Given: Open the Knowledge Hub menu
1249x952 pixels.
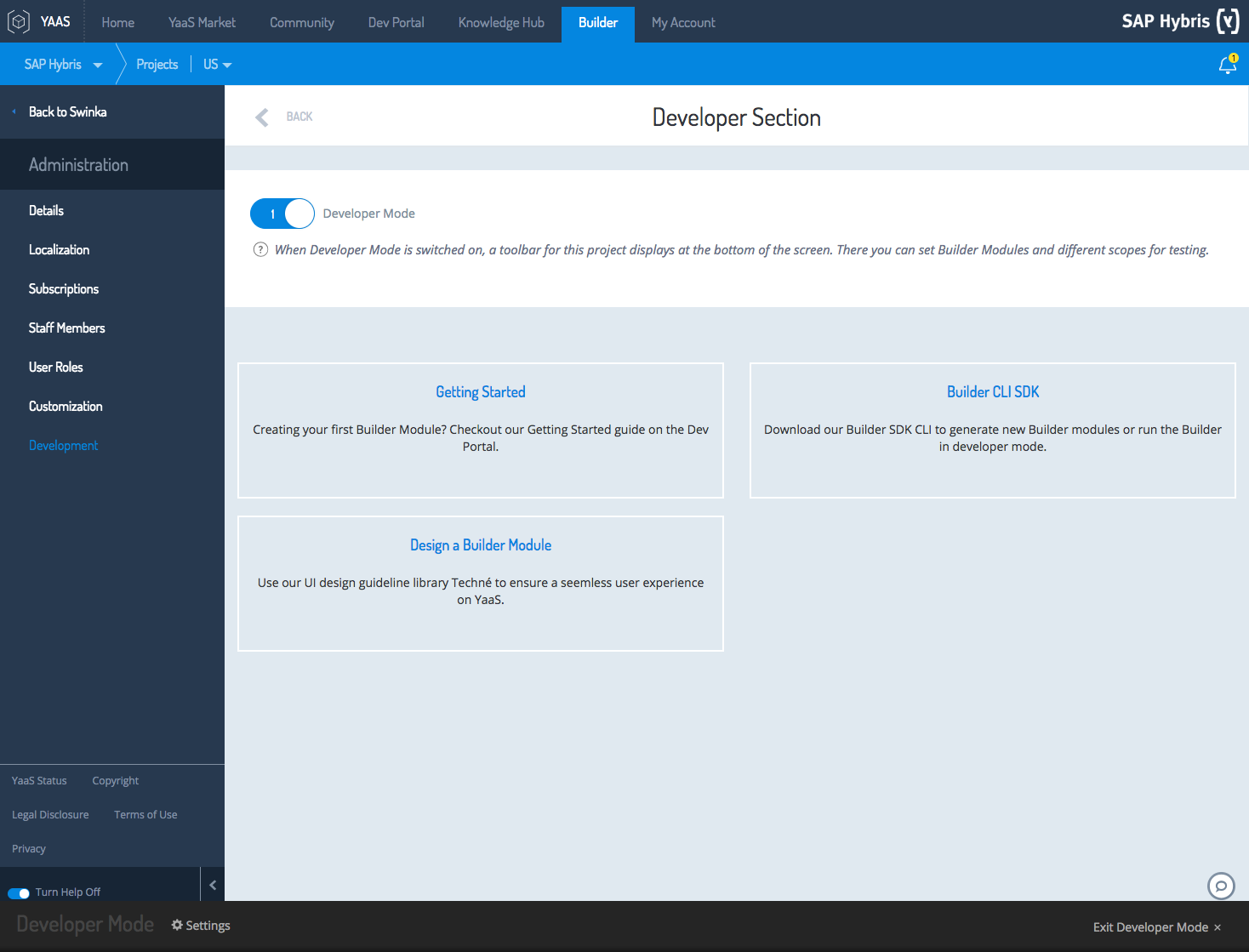Looking at the screenshot, I should tap(500, 22).
